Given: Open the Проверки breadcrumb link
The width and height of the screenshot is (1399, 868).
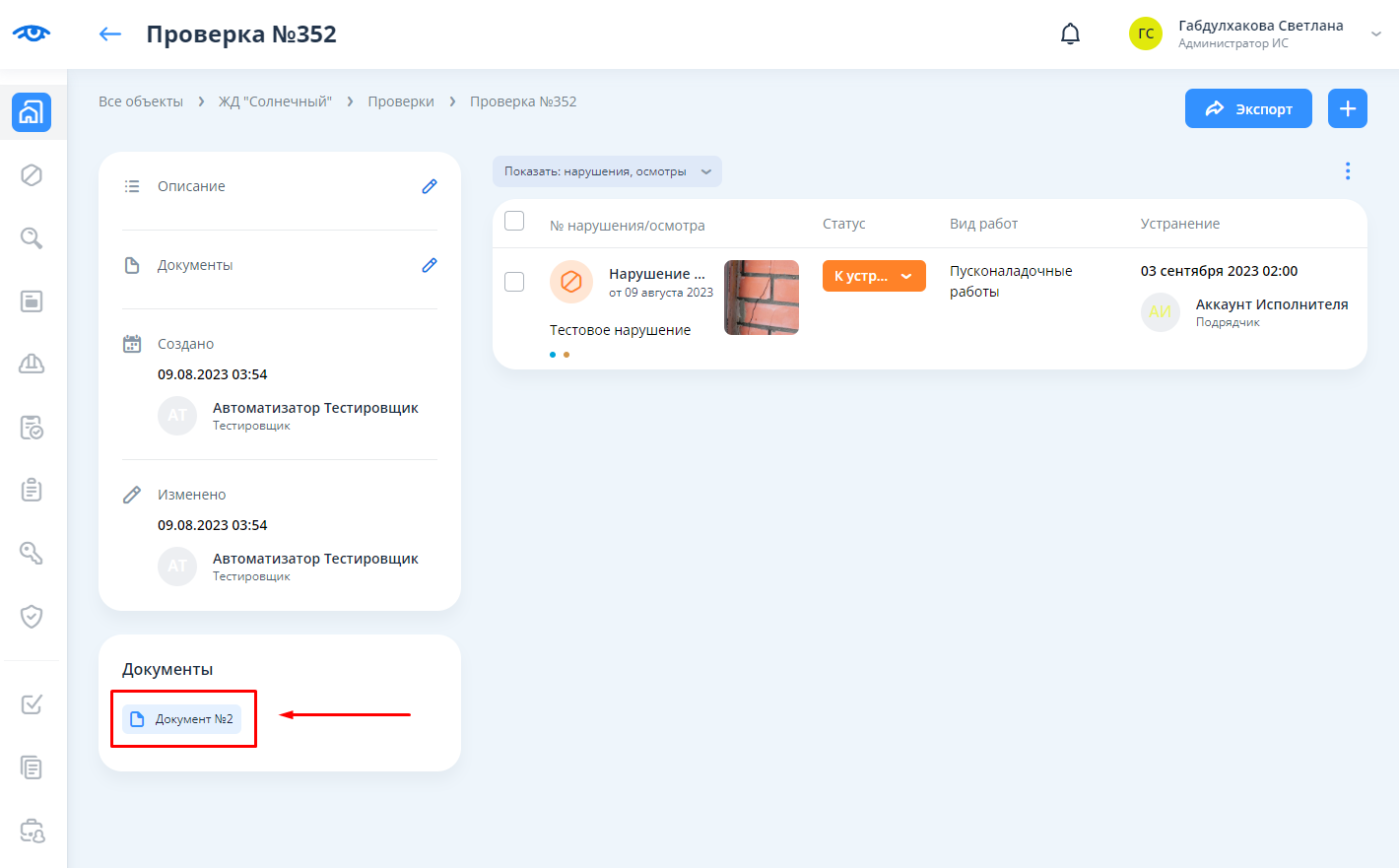Looking at the screenshot, I should coord(401,101).
